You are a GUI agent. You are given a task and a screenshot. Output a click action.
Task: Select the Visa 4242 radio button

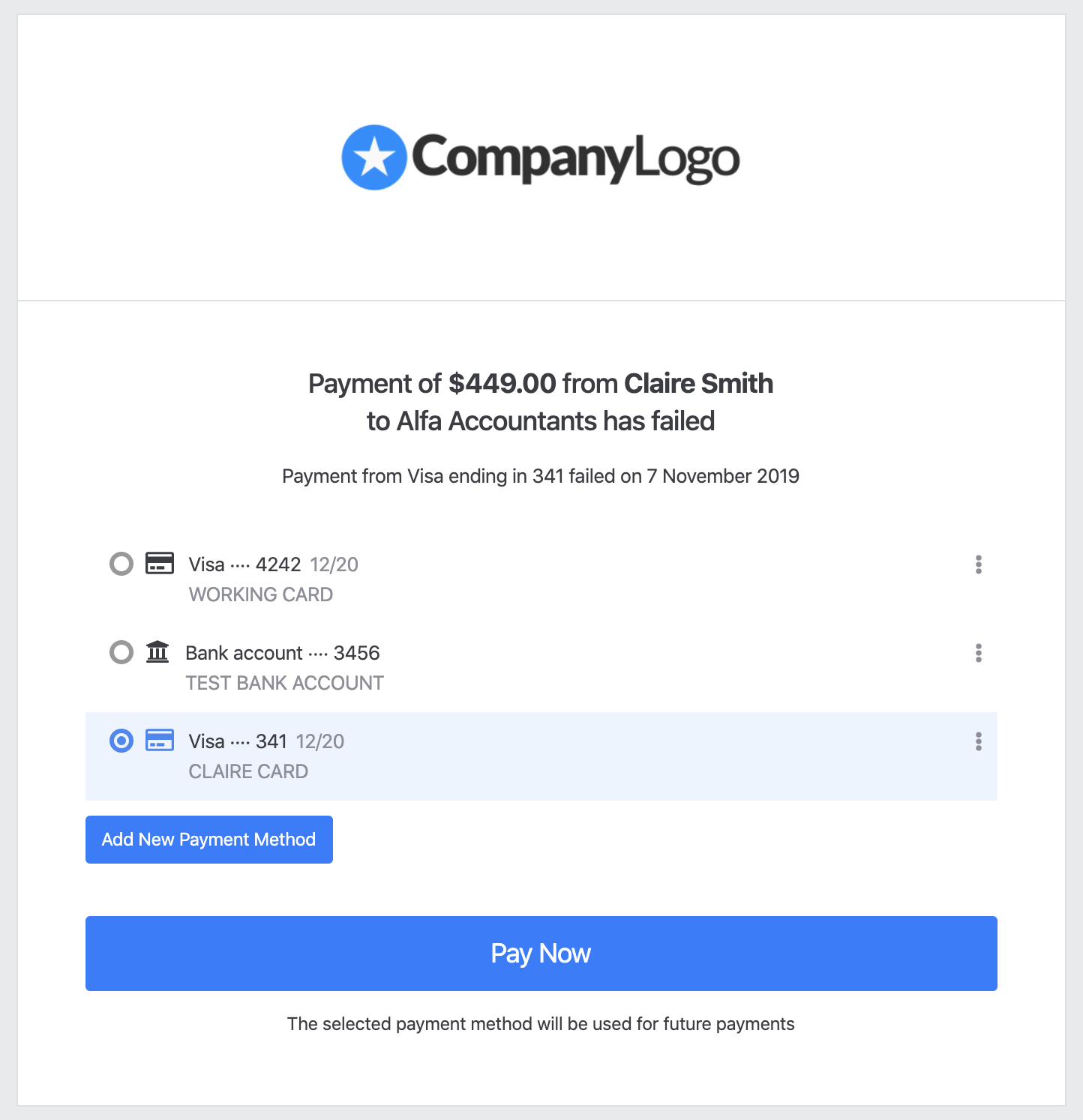(121, 564)
